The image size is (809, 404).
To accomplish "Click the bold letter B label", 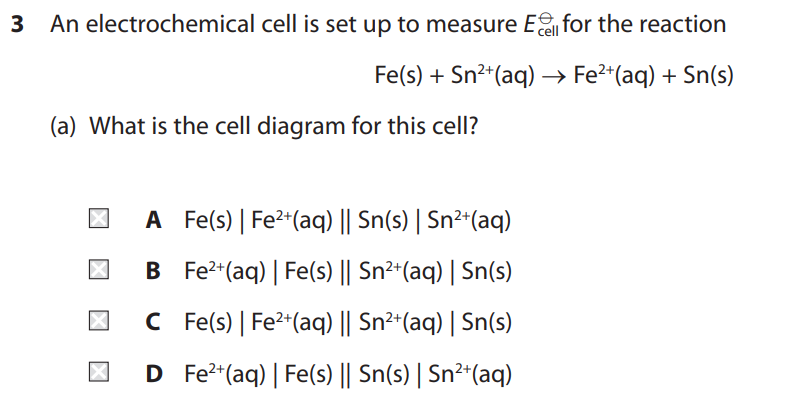I will click(153, 271).
